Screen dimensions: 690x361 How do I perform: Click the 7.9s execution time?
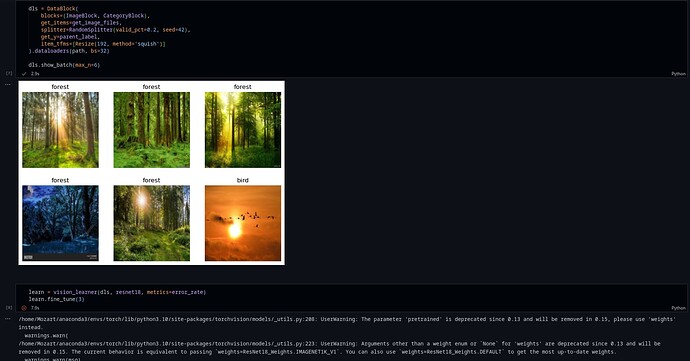(x=35, y=308)
